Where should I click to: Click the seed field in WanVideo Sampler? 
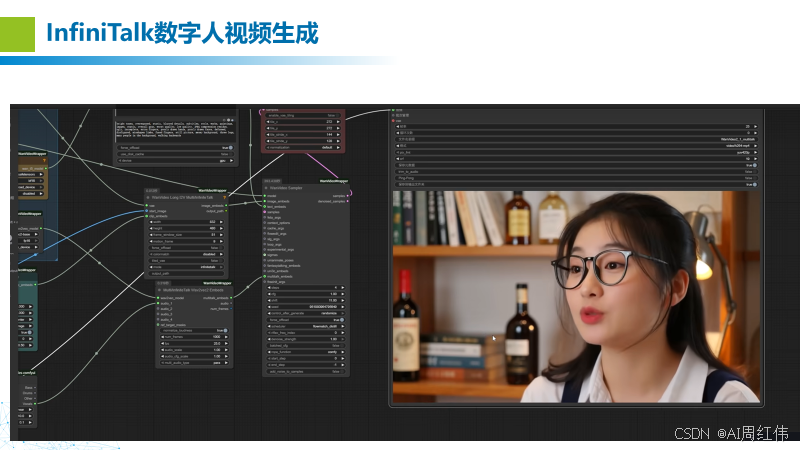pos(305,307)
